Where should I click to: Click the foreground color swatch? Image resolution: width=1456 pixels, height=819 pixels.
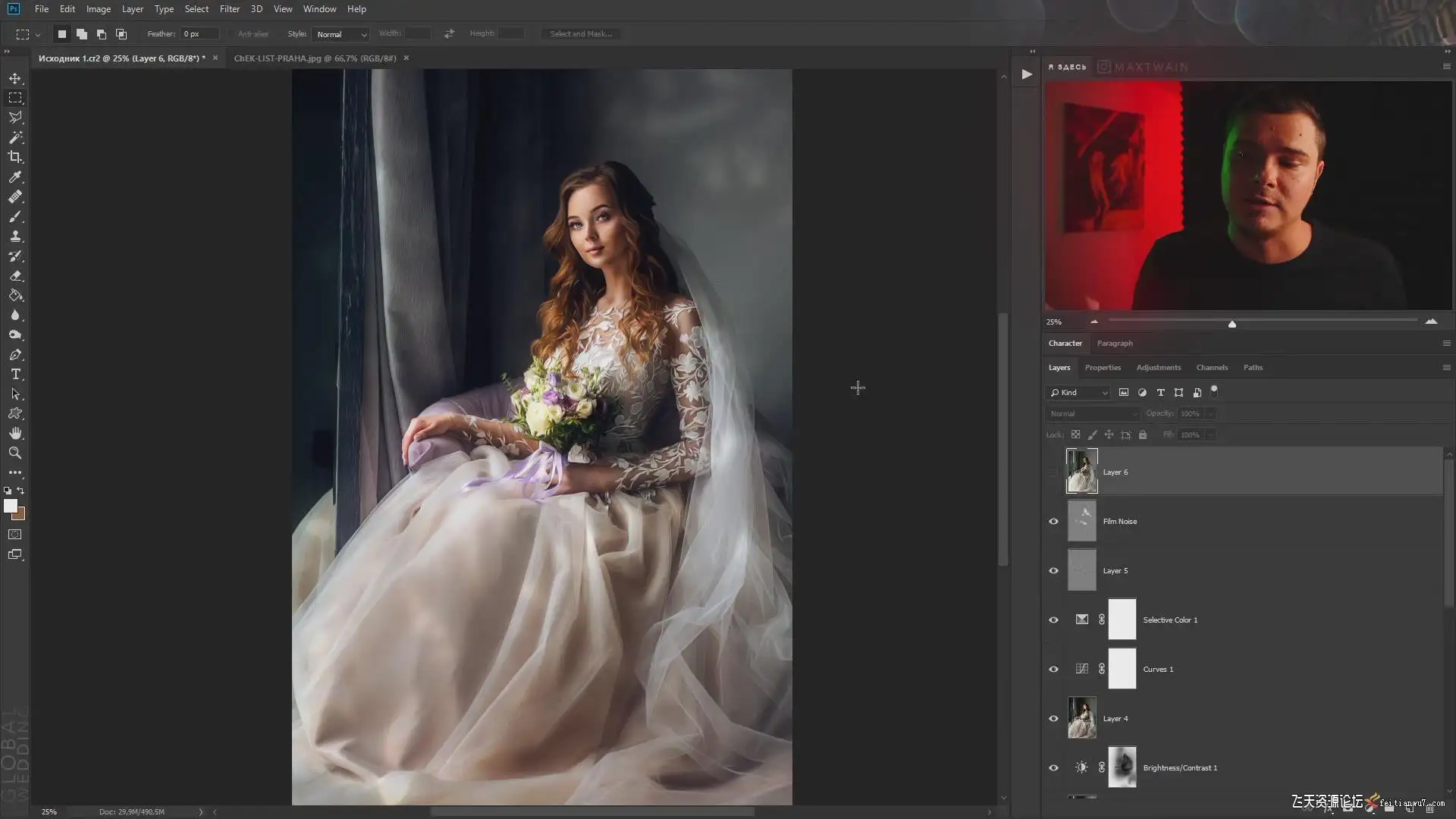(10, 506)
